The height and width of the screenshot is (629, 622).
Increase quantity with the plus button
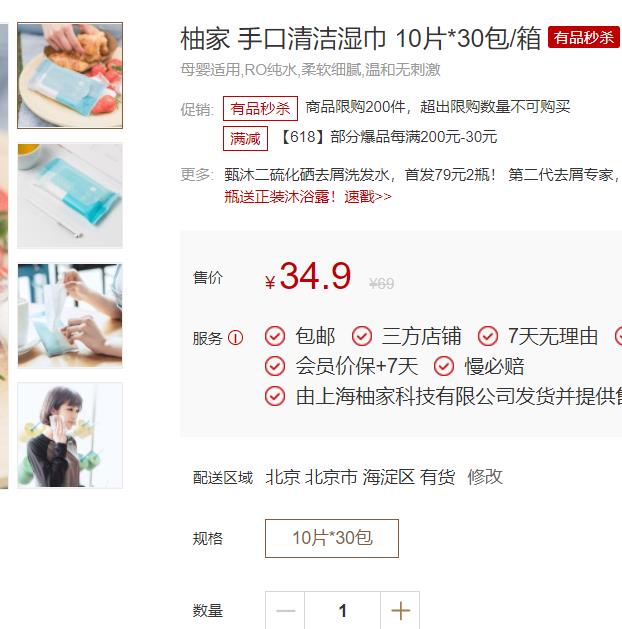(400, 611)
